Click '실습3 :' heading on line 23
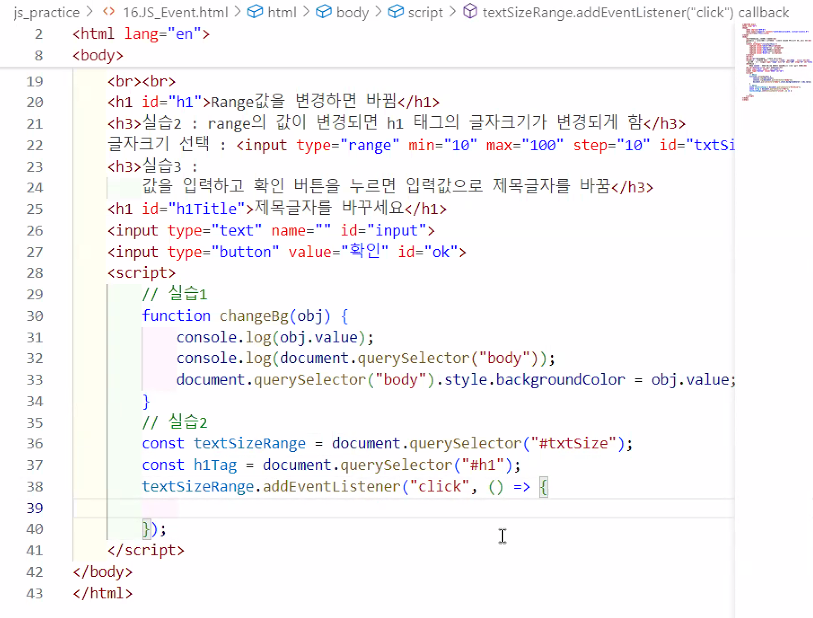813x618 pixels. point(170,166)
